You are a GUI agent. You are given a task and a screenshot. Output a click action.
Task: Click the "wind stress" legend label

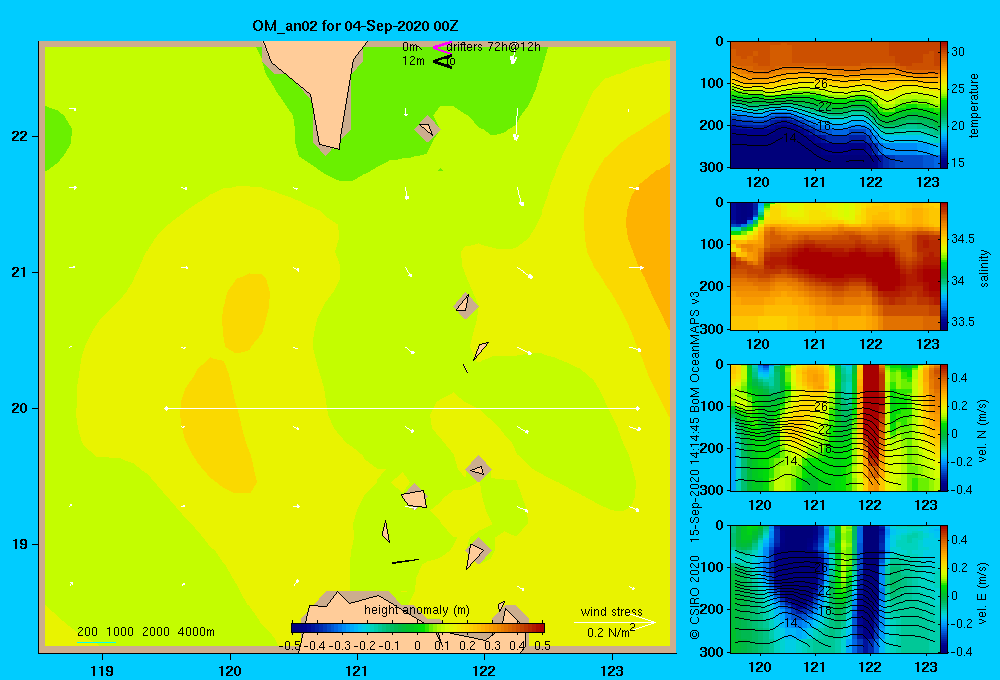611,611
